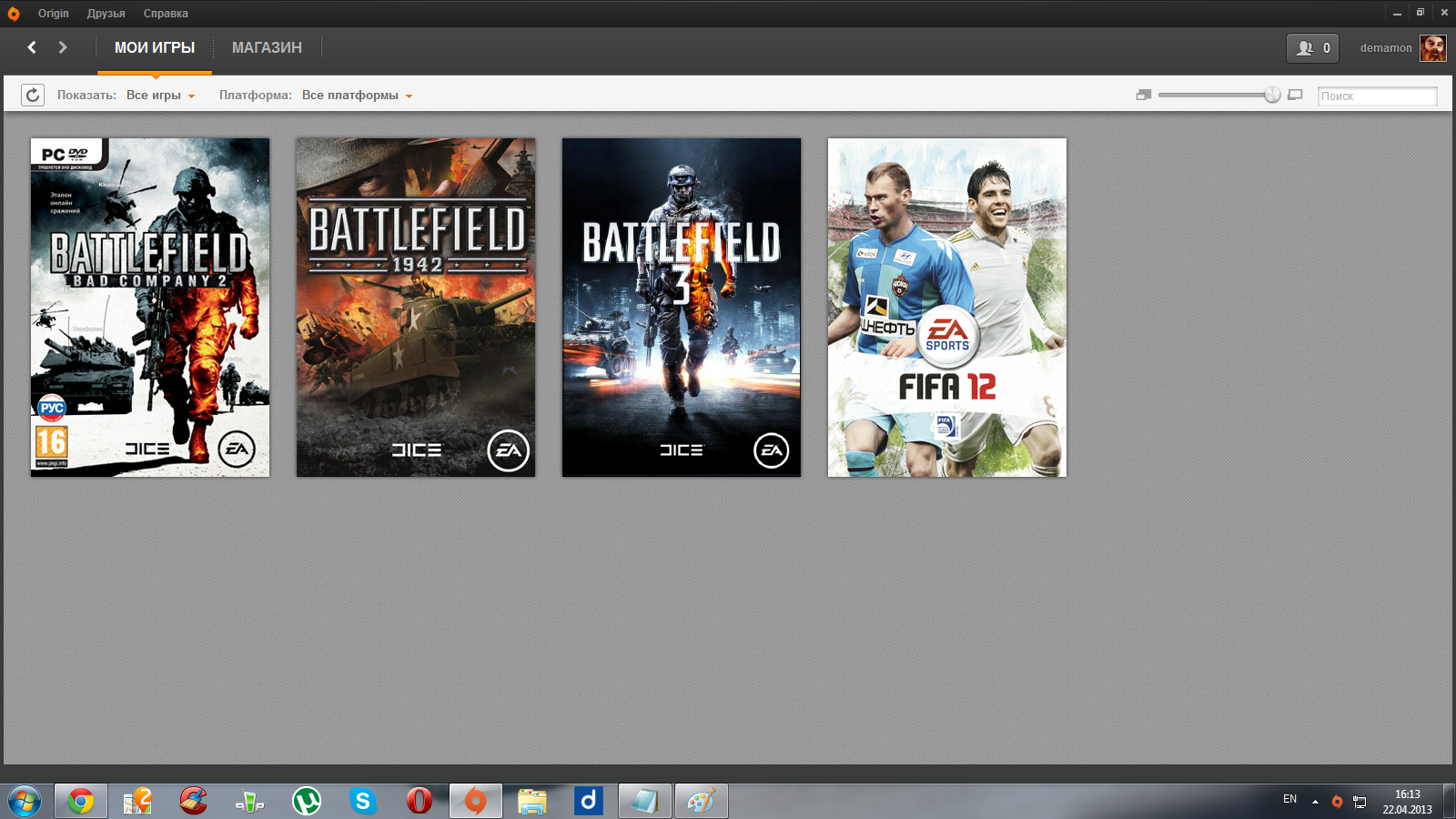Click the network tray icon
Image resolution: width=1456 pixels, height=819 pixels.
coord(1360,802)
